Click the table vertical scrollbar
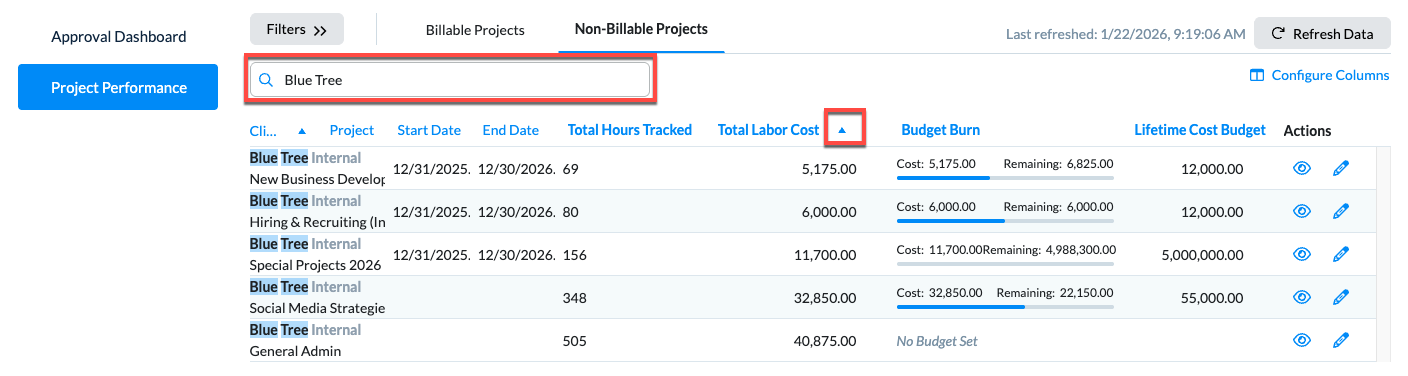This screenshot has height=376, width=1408. [1384, 254]
